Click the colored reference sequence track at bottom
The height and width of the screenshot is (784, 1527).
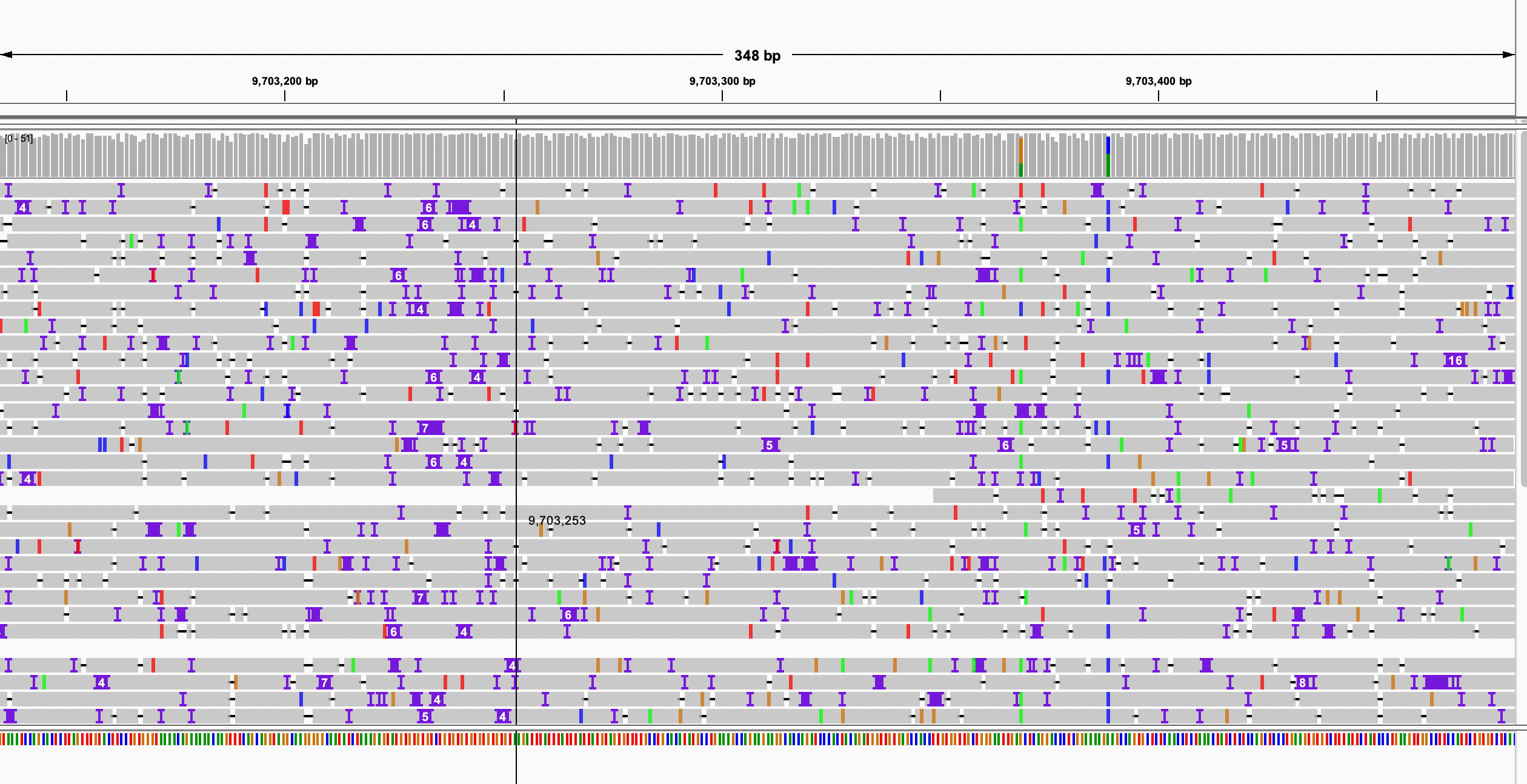(x=757, y=739)
